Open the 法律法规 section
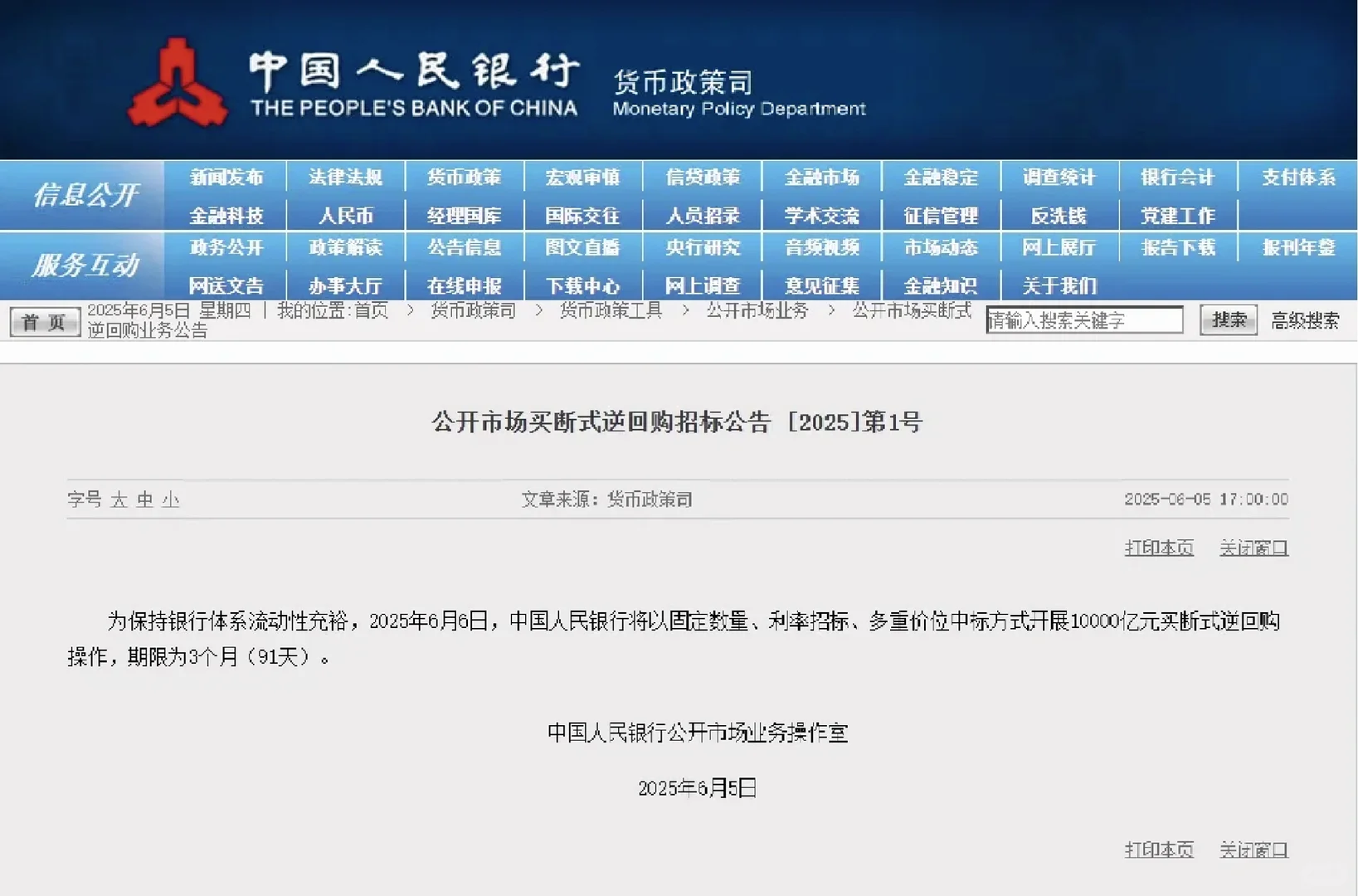The height and width of the screenshot is (896, 1358). click(346, 177)
